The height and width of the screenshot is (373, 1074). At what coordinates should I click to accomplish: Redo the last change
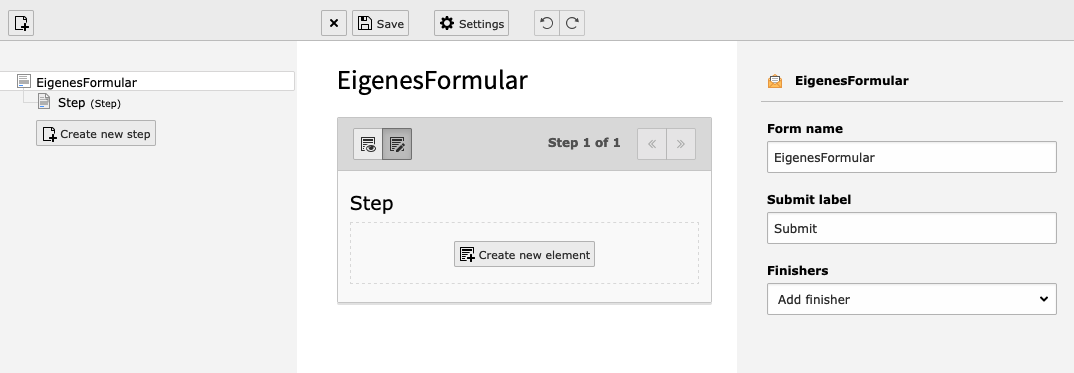(572, 23)
